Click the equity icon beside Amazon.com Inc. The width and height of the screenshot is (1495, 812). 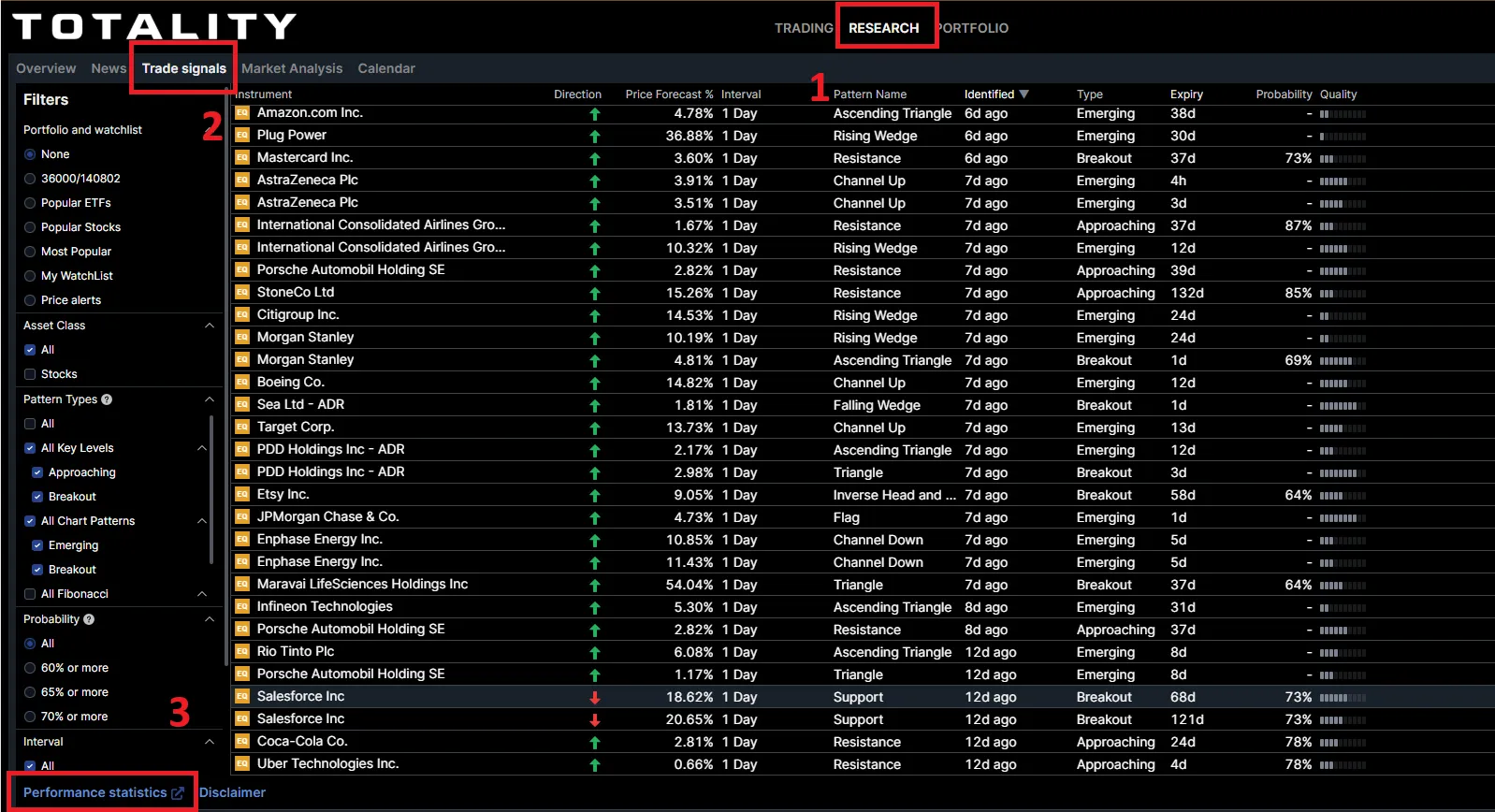(x=241, y=112)
